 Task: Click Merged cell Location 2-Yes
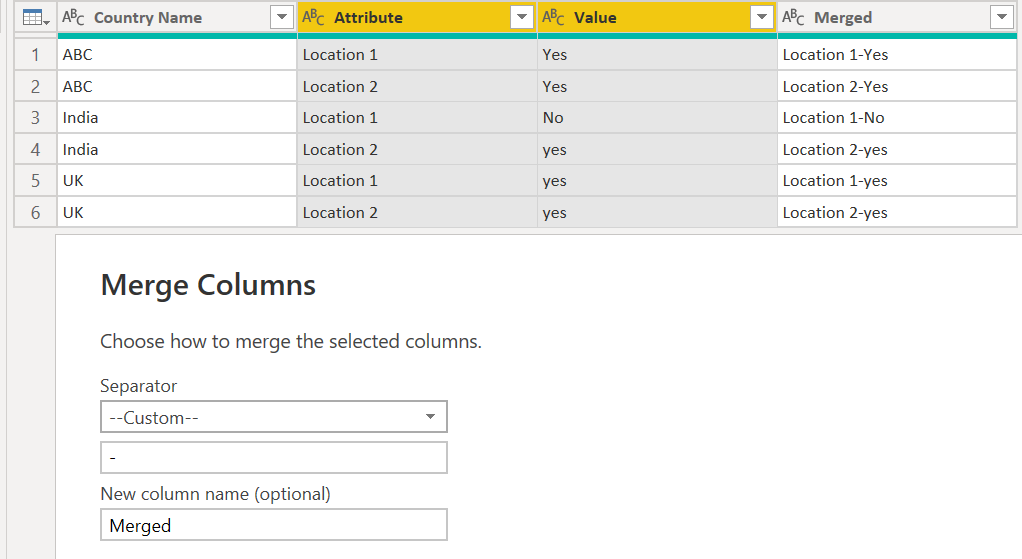tap(897, 86)
